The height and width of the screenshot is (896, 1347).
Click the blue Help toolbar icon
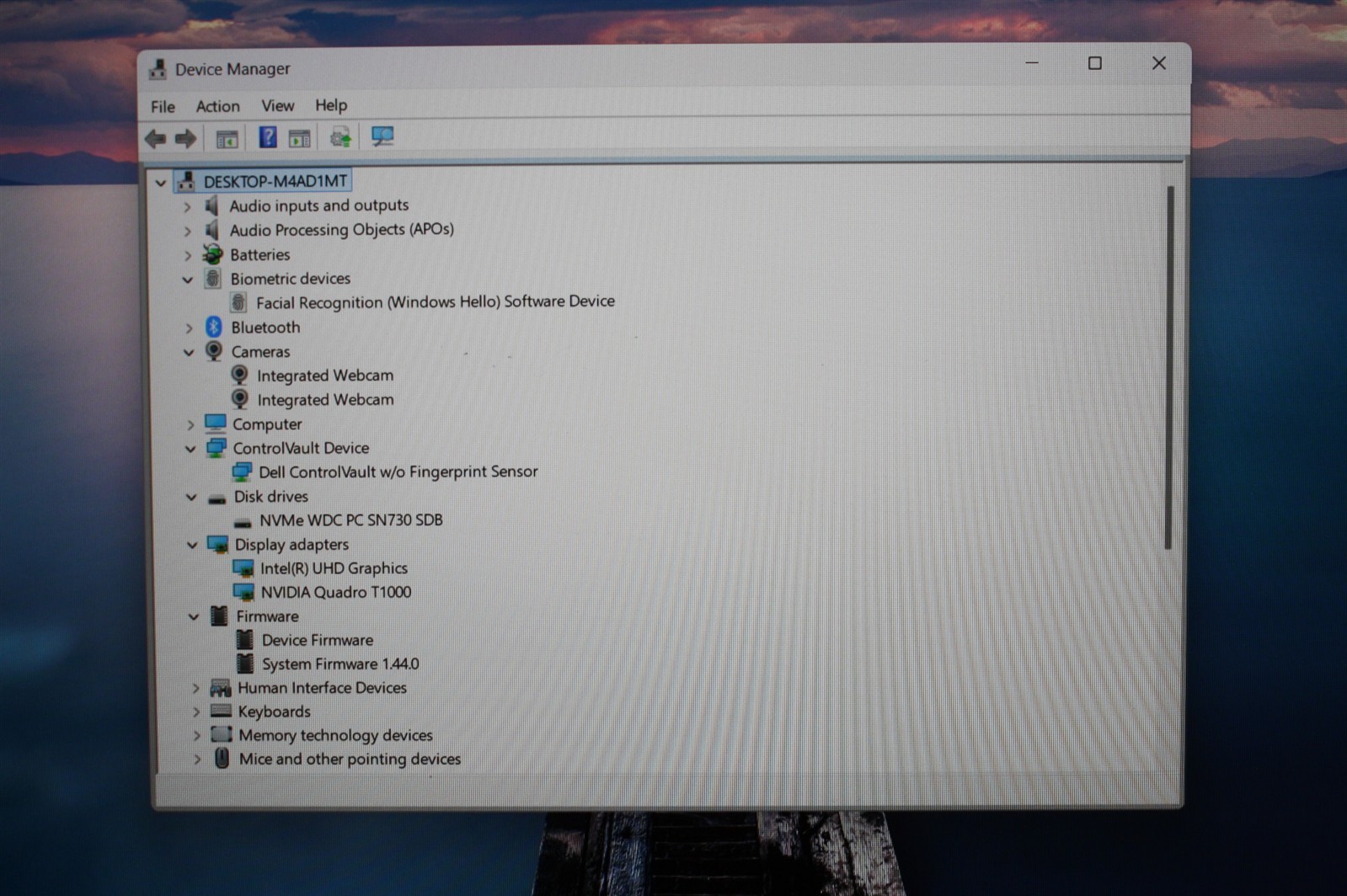click(268, 137)
